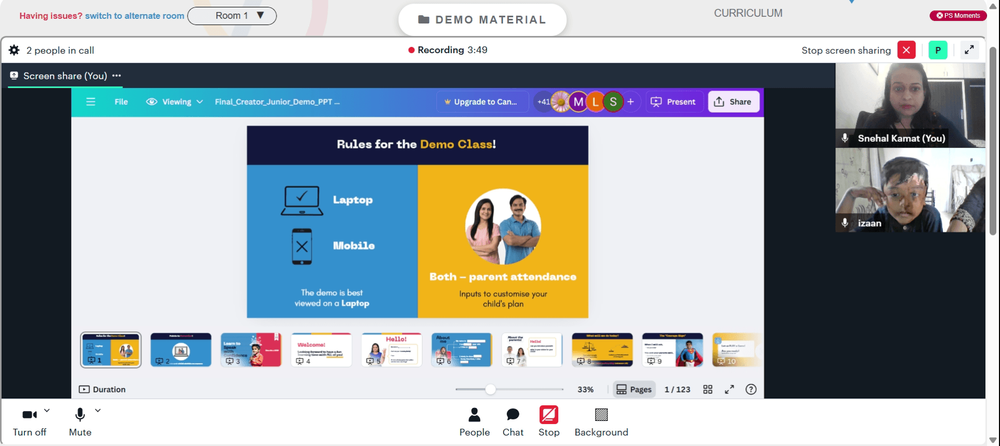
Task: Click the presentation file name
Action: (x=277, y=101)
